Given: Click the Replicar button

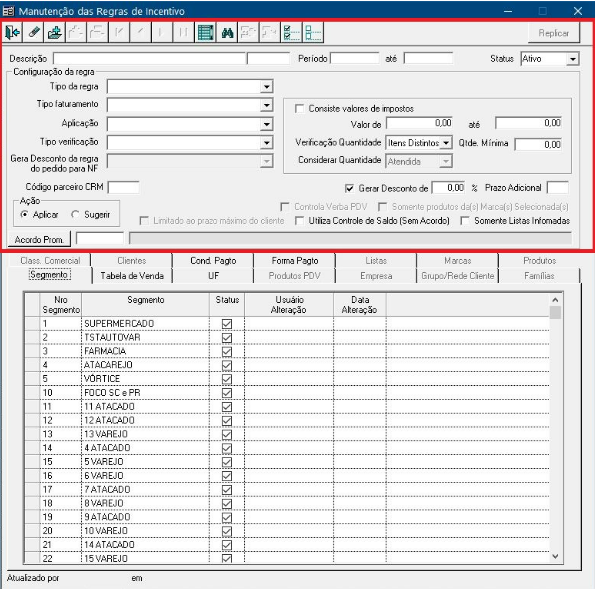Looking at the screenshot, I should 554,33.
